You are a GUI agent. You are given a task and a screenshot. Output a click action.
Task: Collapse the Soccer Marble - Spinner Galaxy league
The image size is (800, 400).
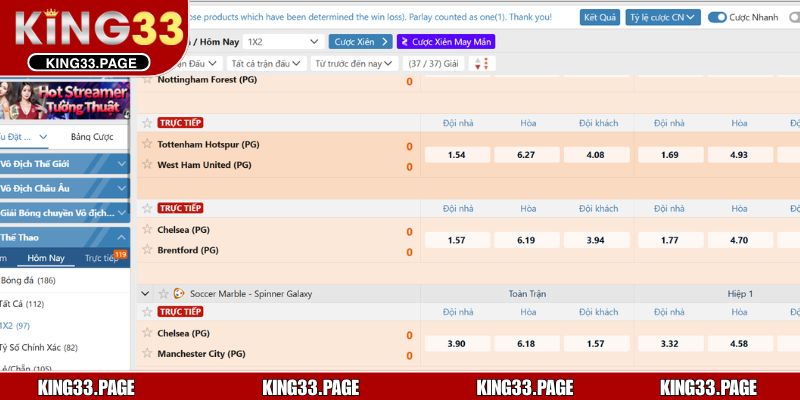point(145,294)
